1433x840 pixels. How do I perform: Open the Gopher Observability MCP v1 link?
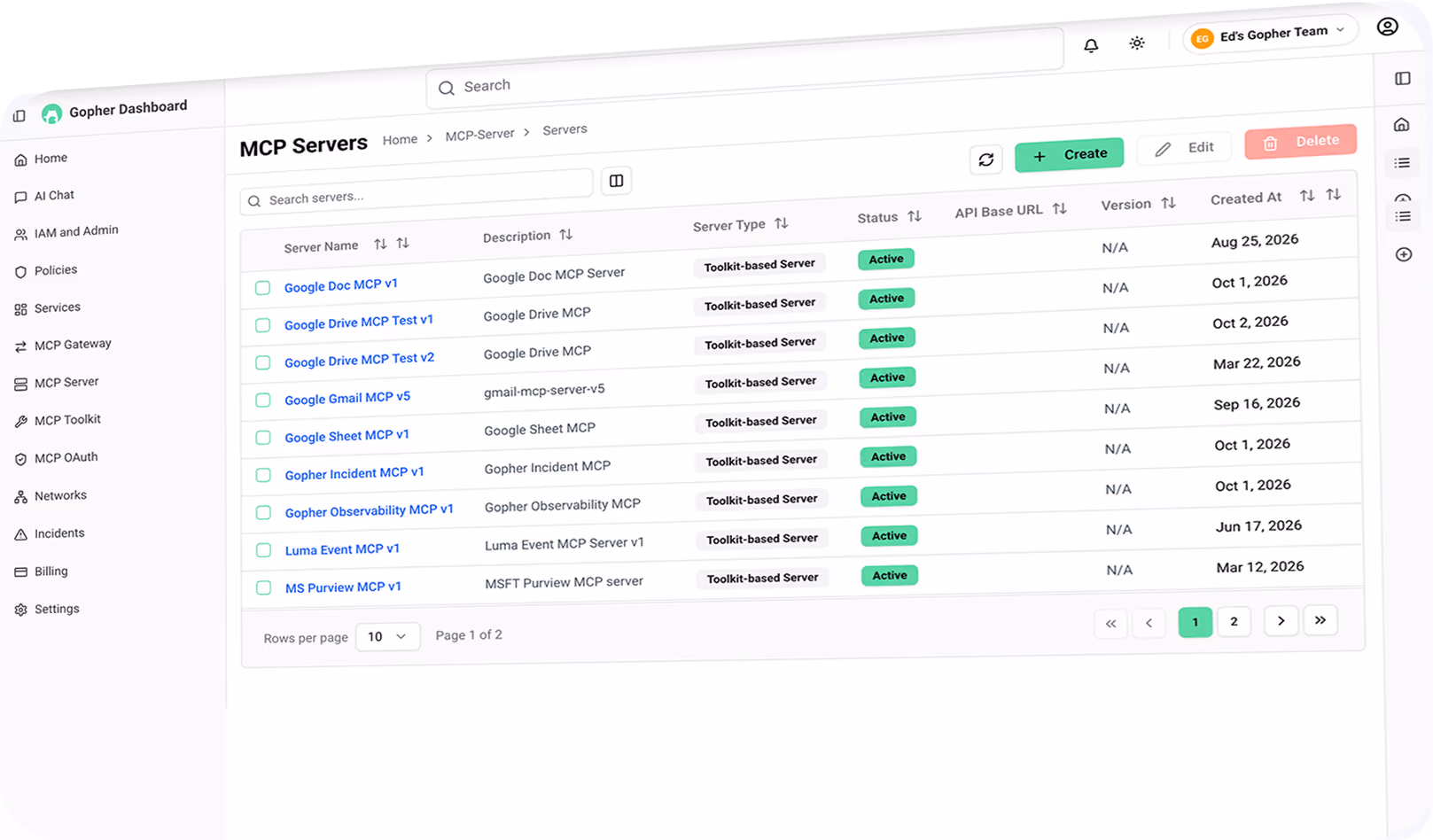(x=369, y=511)
